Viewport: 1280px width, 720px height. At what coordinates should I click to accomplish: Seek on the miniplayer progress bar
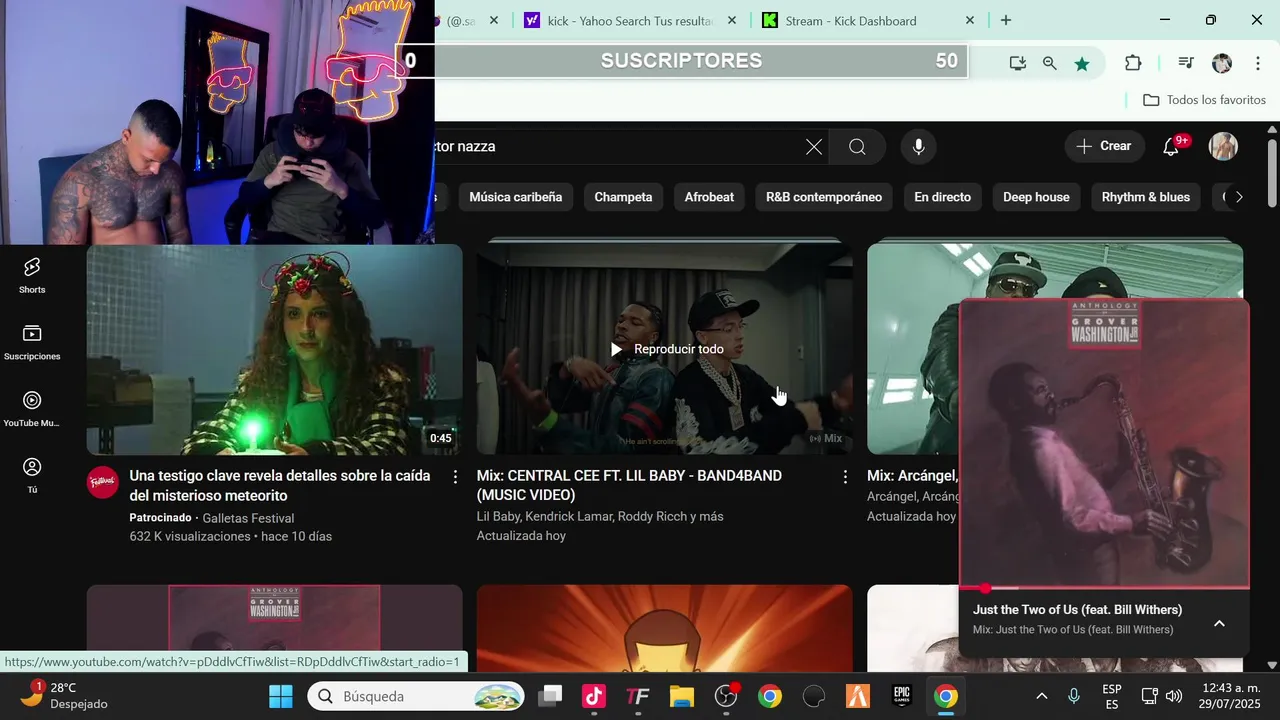coord(1104,588)
